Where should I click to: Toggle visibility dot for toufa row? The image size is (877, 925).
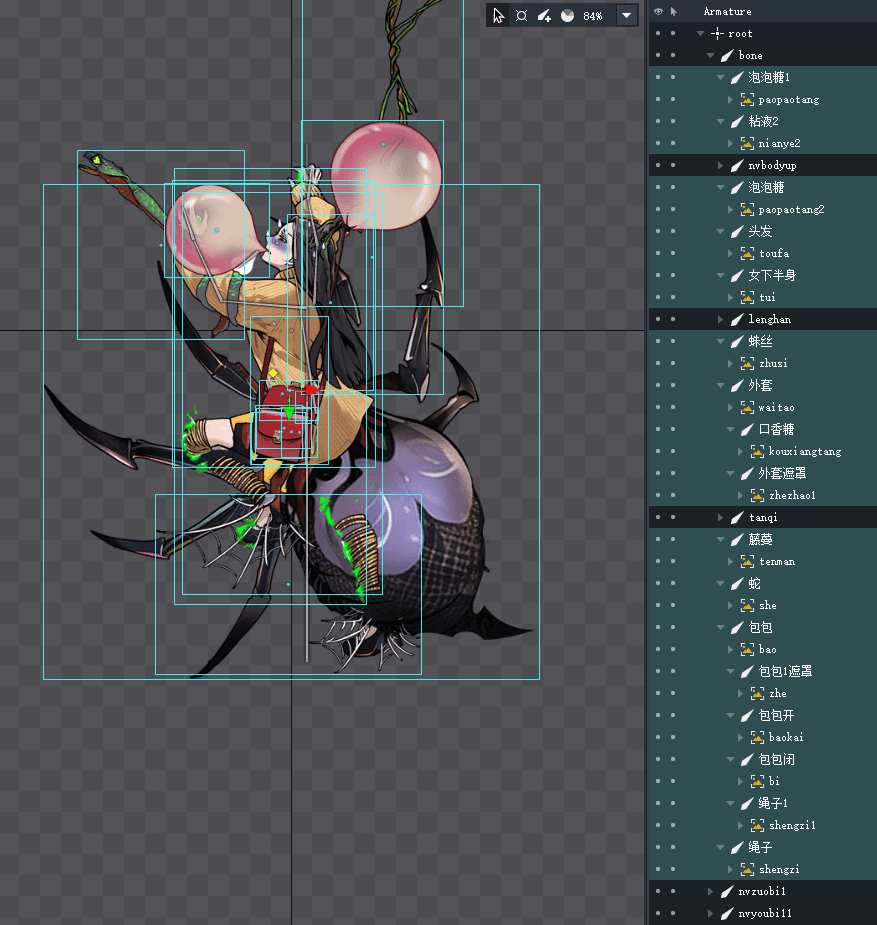657,253
